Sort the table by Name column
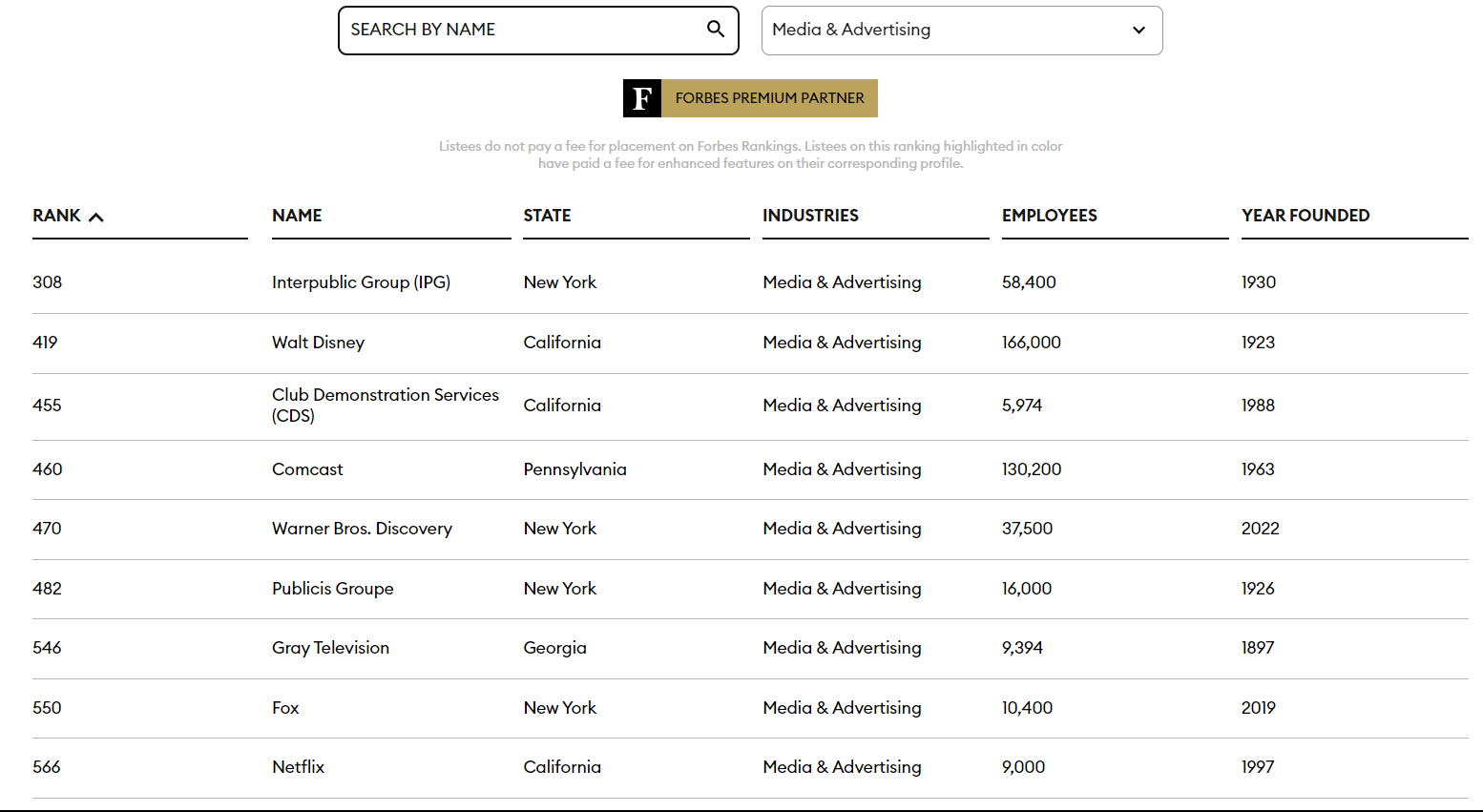Screen dimensions: 1483x812 (x=297, y=216)
